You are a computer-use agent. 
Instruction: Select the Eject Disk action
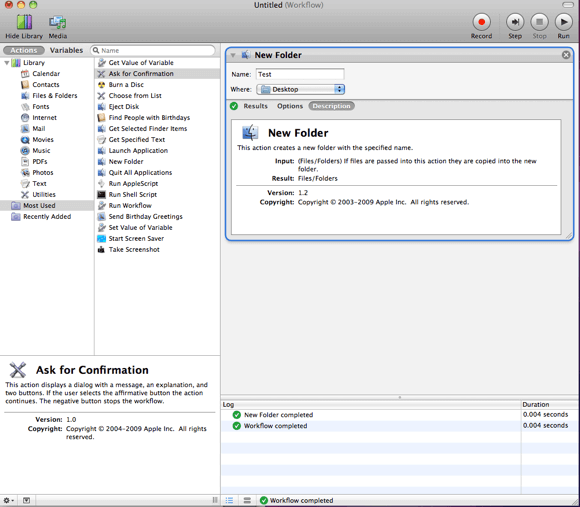pyautogui.click(x=124, y=107)
